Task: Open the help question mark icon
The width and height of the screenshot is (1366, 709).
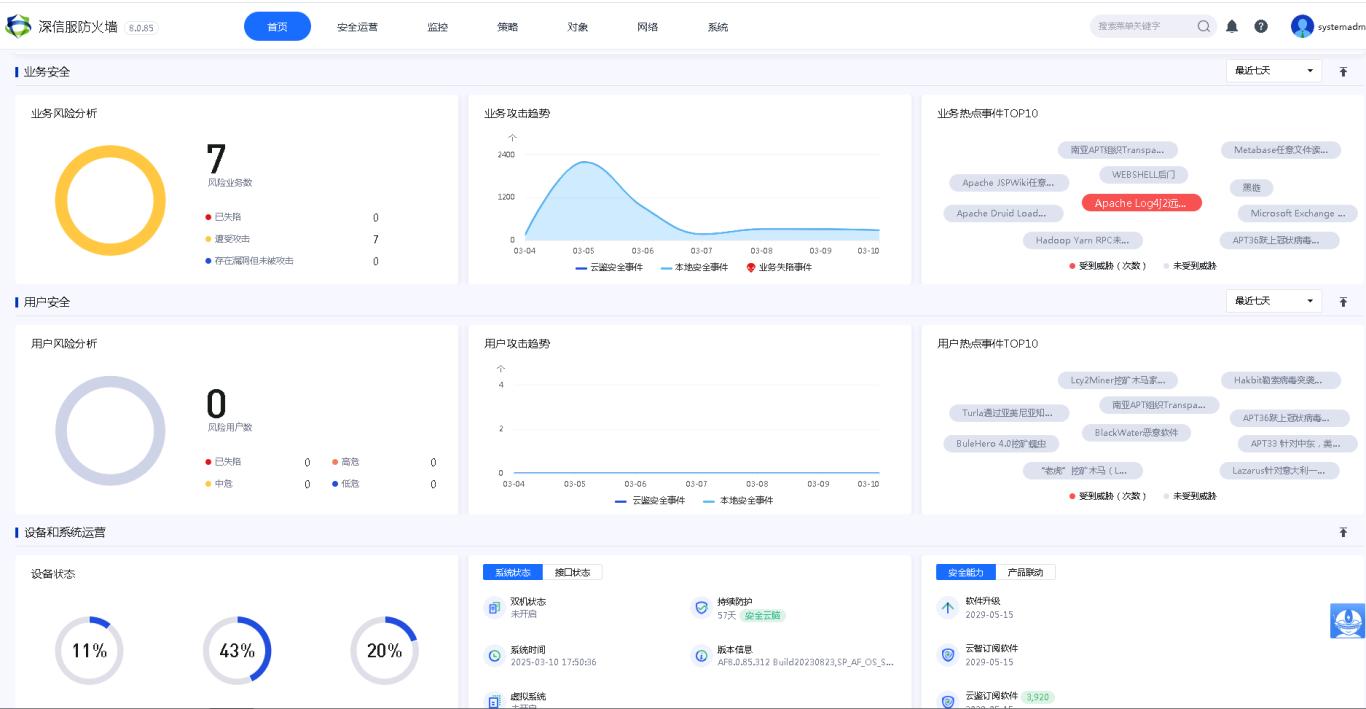Action: [1261, 26]
